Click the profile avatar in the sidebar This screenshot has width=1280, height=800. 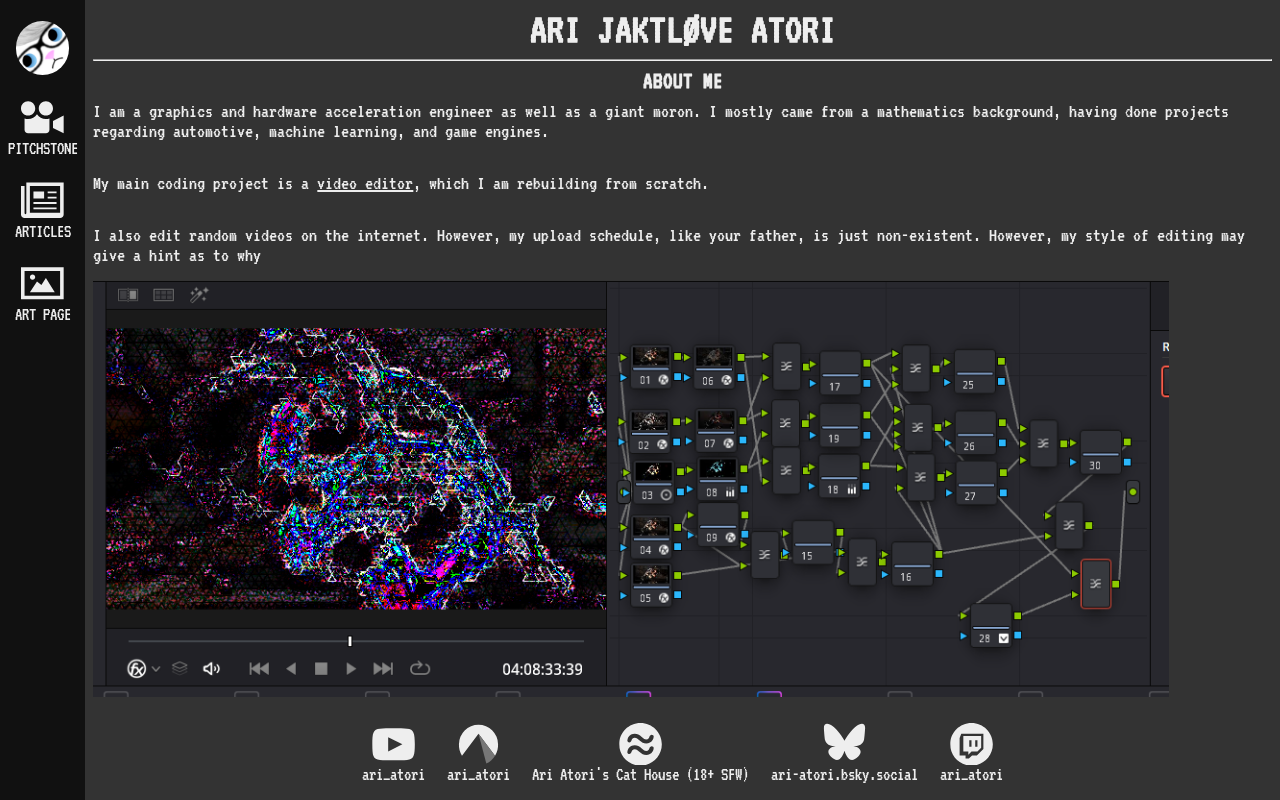[x=42, y=48]
